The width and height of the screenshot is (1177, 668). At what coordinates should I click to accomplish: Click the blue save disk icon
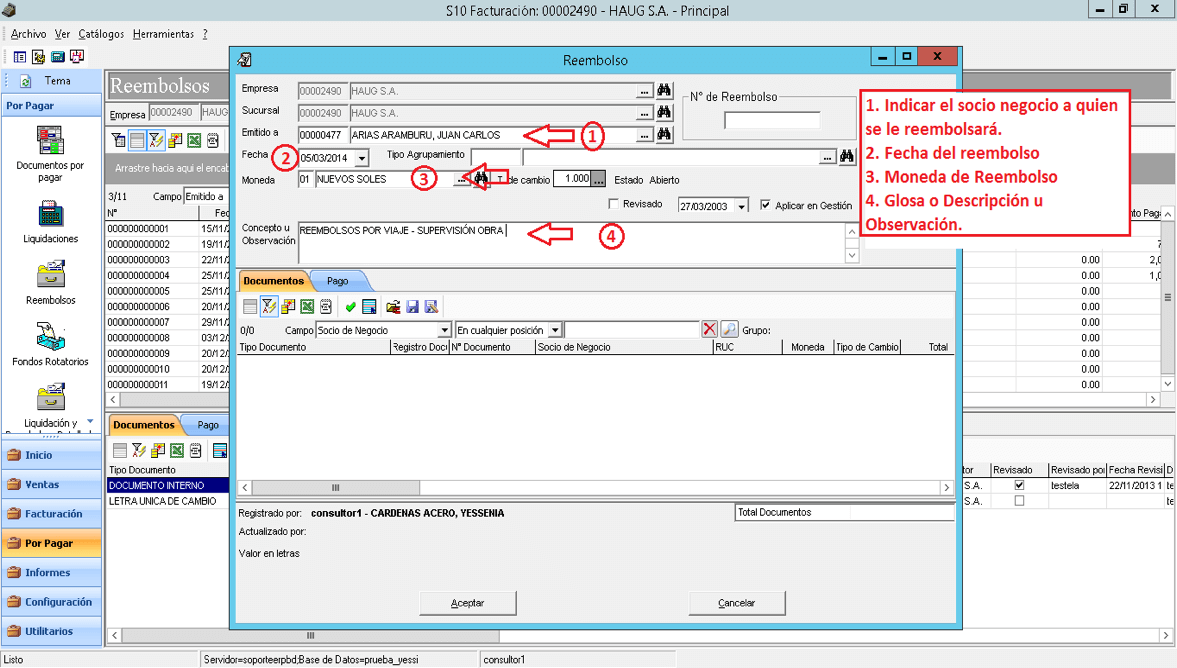click(412, 306)
